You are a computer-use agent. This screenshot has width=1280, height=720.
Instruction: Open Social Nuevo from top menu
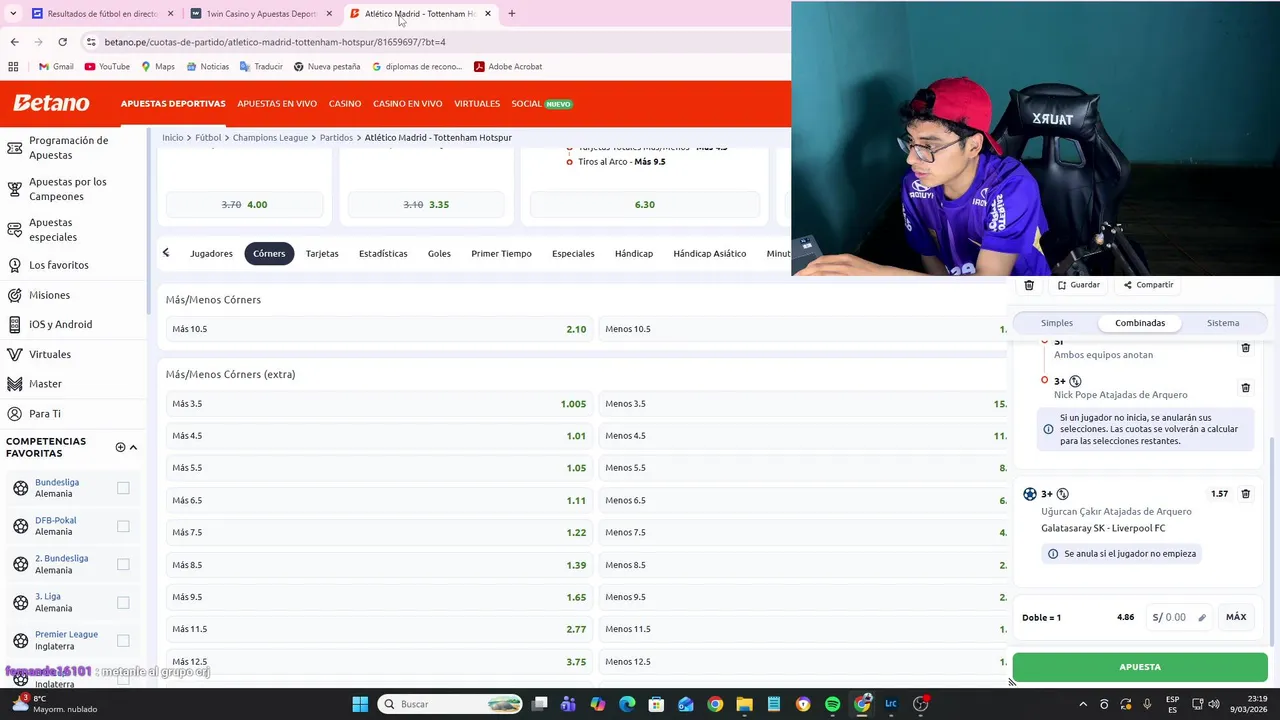(541, 104)
